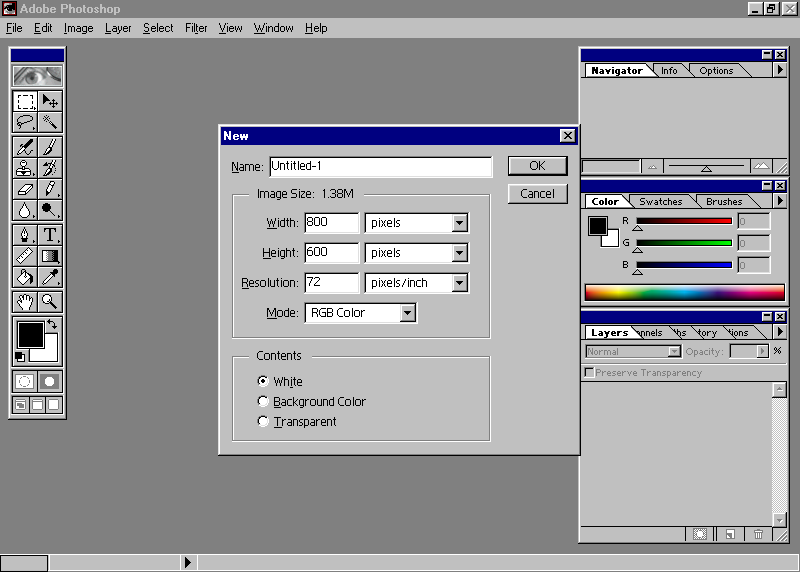Screen dimensions: 800x572
Task: Open the status bar info arrow
Action: click(188, 562)
